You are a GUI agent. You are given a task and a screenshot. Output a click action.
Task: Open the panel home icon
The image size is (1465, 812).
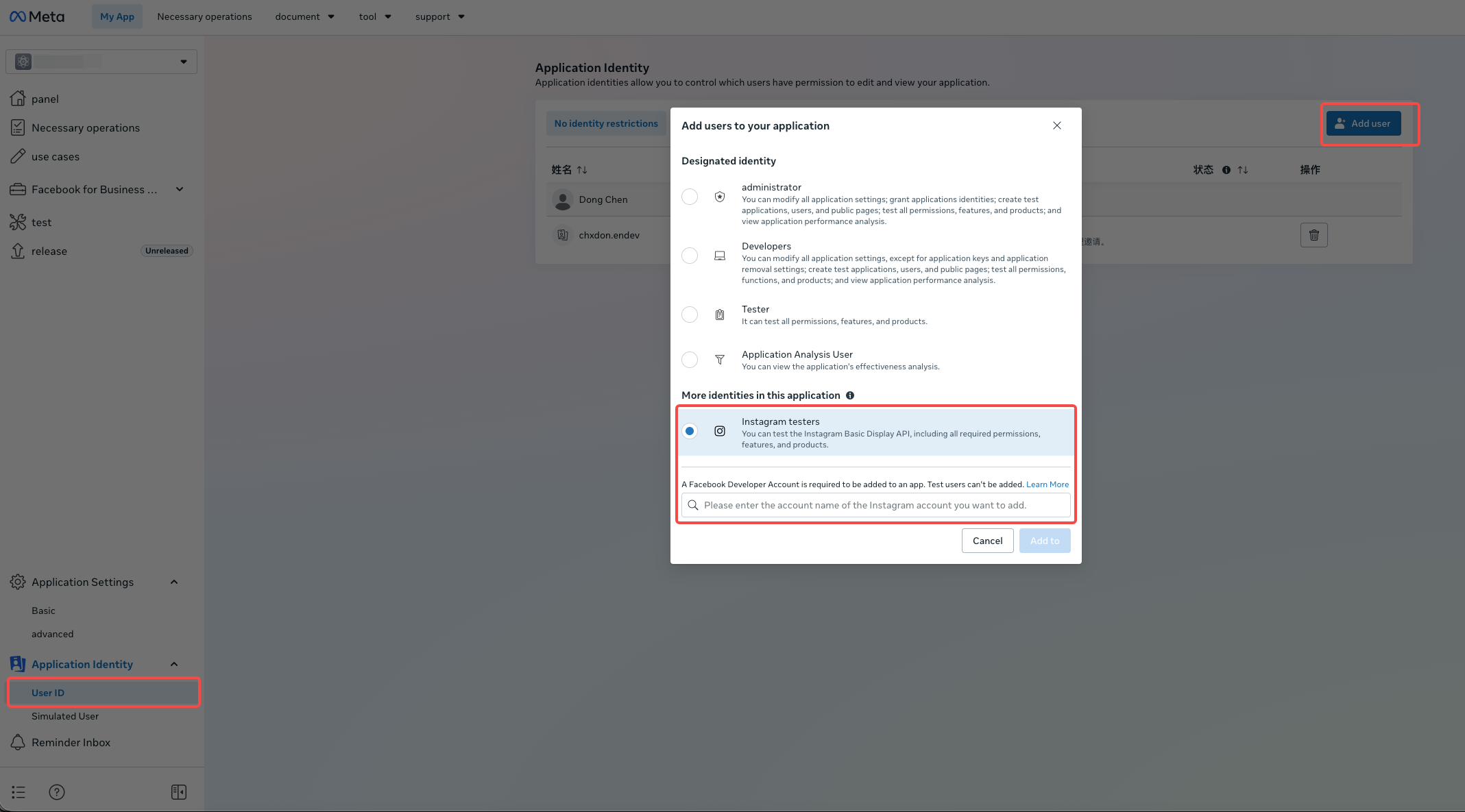[x=18, y=99]
